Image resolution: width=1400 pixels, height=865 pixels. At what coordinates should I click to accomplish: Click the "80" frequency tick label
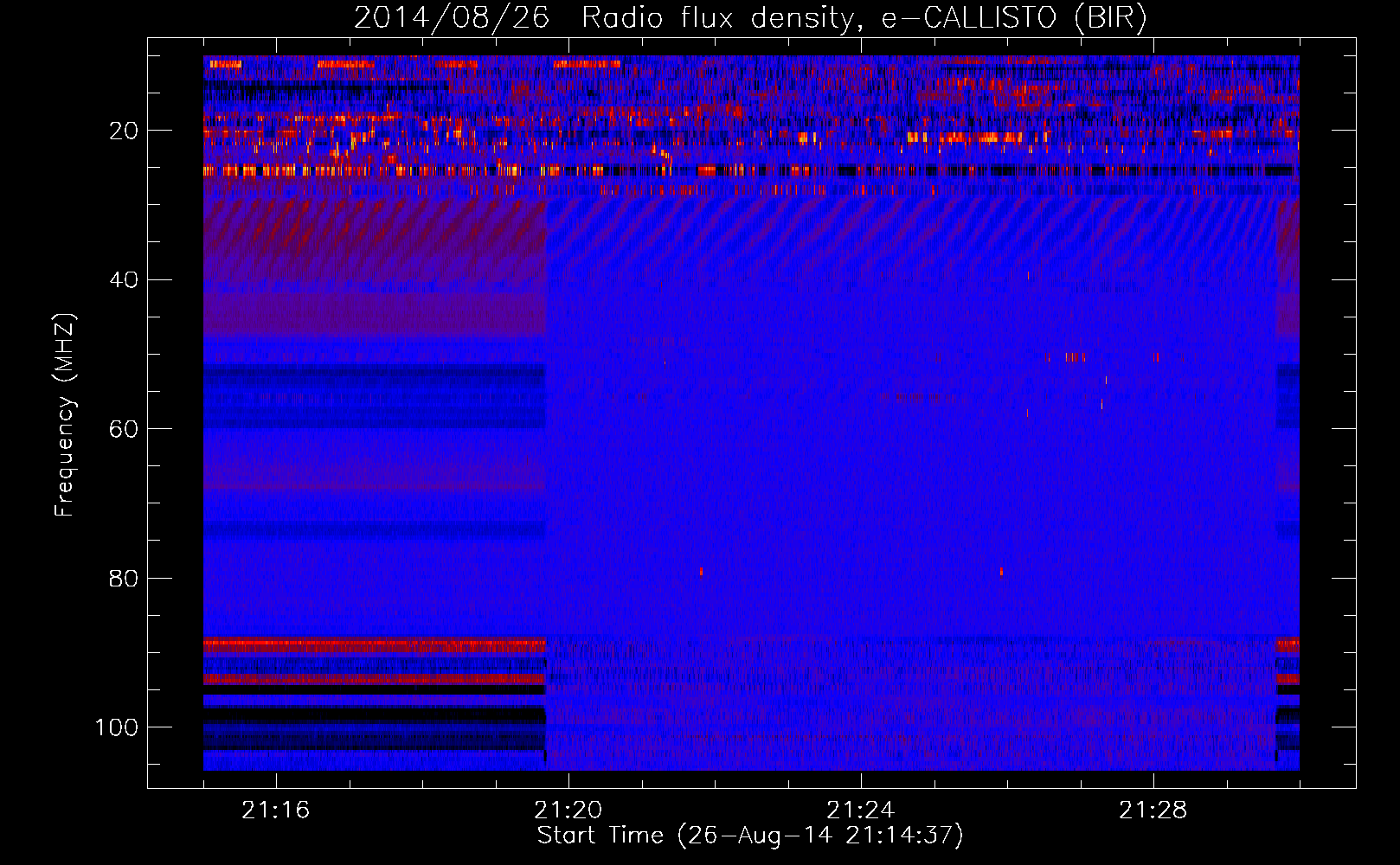pos(124,578)
